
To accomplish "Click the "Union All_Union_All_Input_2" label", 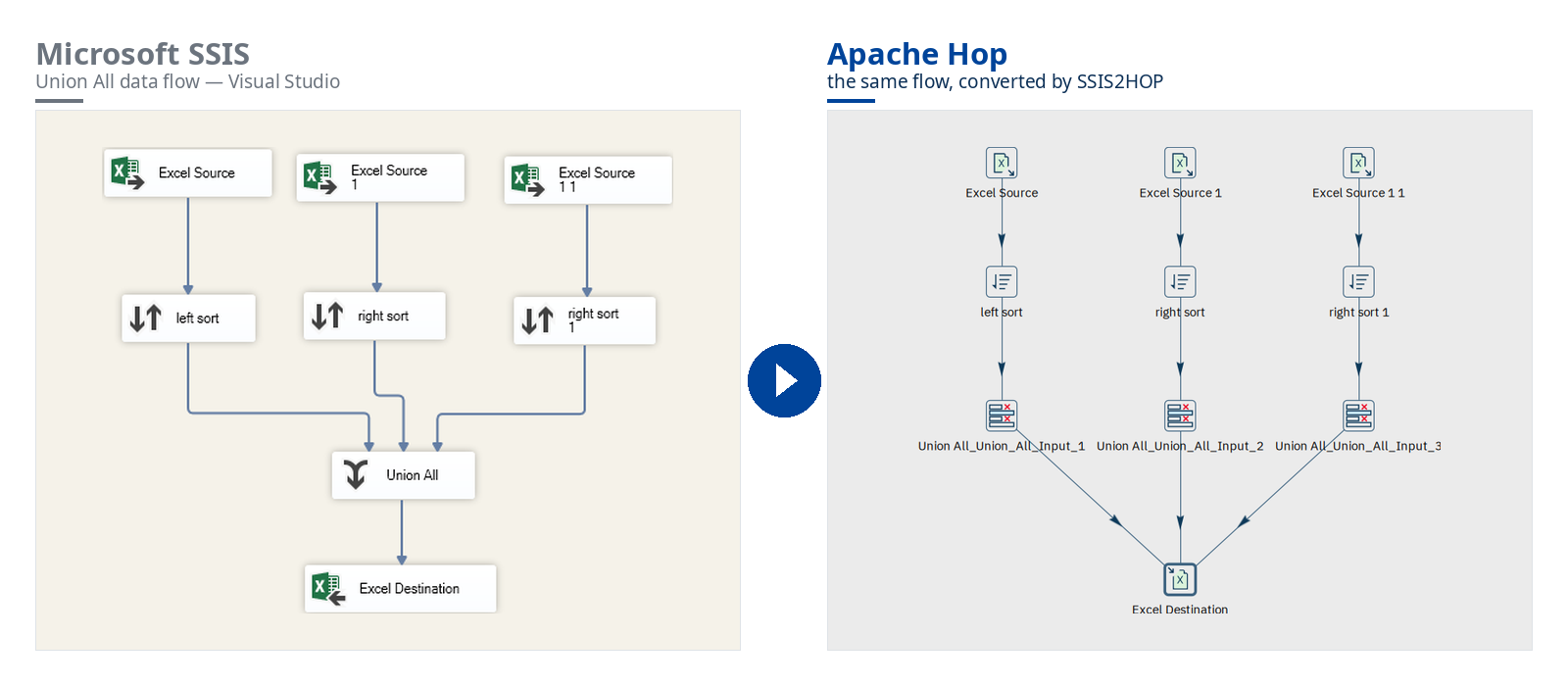I will [x=1180, y=446].
